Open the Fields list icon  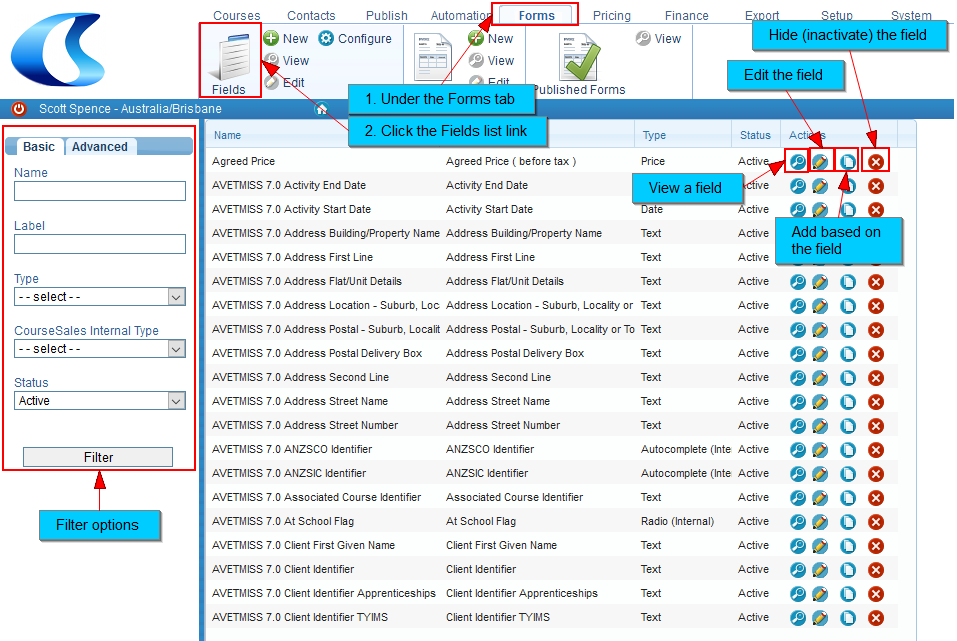(x=229, y=58)
